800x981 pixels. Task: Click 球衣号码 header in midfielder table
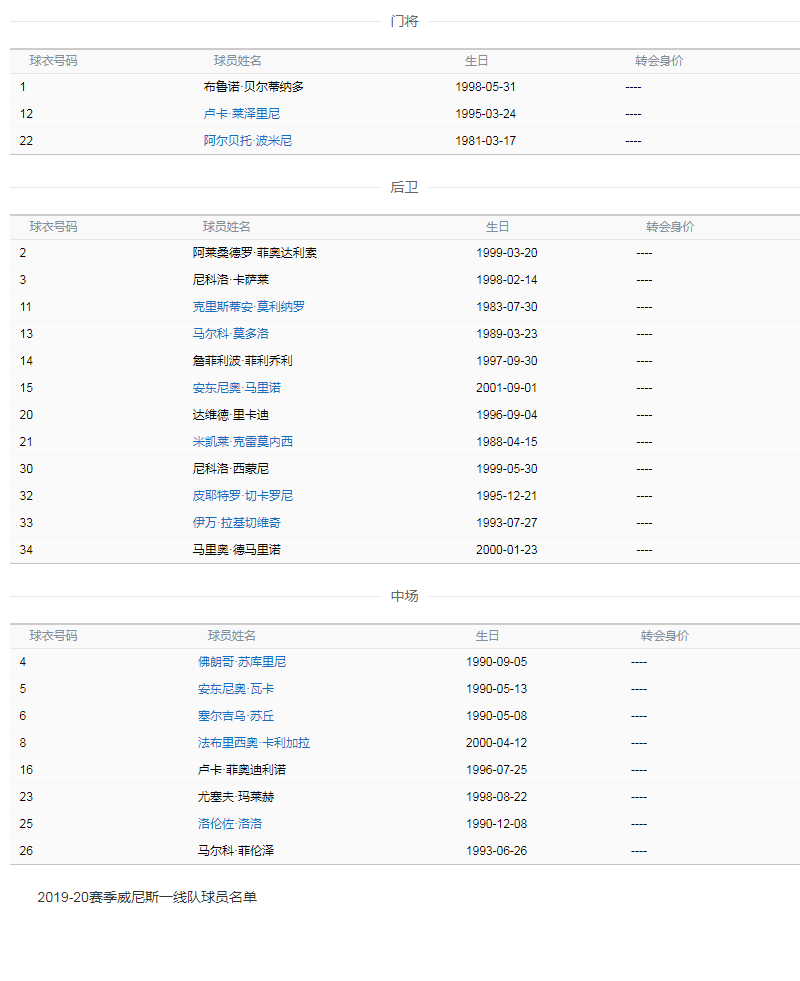(53, 636)
